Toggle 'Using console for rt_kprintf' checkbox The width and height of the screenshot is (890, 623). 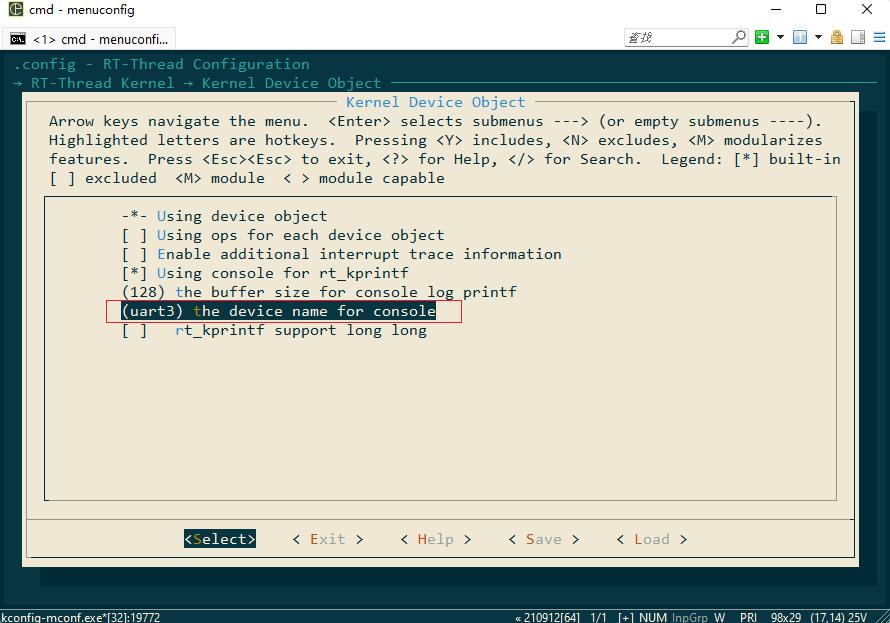(265, 273)
